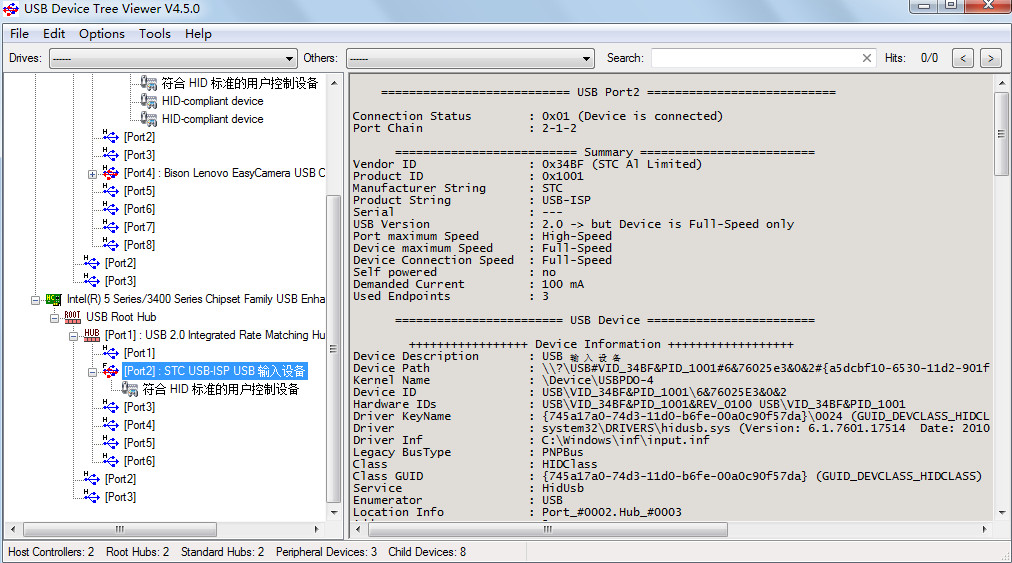Click the USB Root Hub icon
Screen dimensions: 1012x563
pos(72,316)
